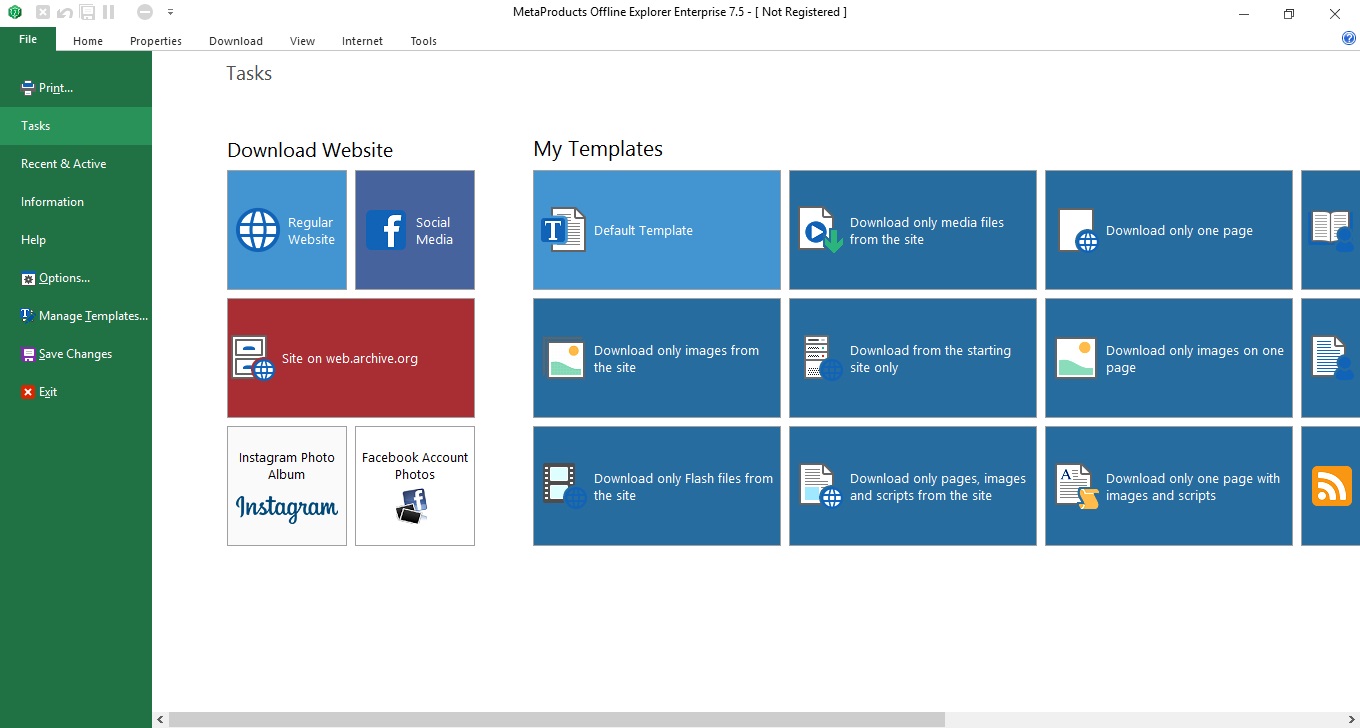
Task: Switch to the Home ribbon tab
Action: (x=88, y=41)
